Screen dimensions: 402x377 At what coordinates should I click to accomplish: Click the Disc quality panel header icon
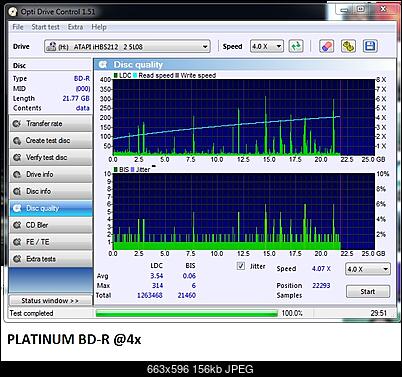[x=103, y=65]
